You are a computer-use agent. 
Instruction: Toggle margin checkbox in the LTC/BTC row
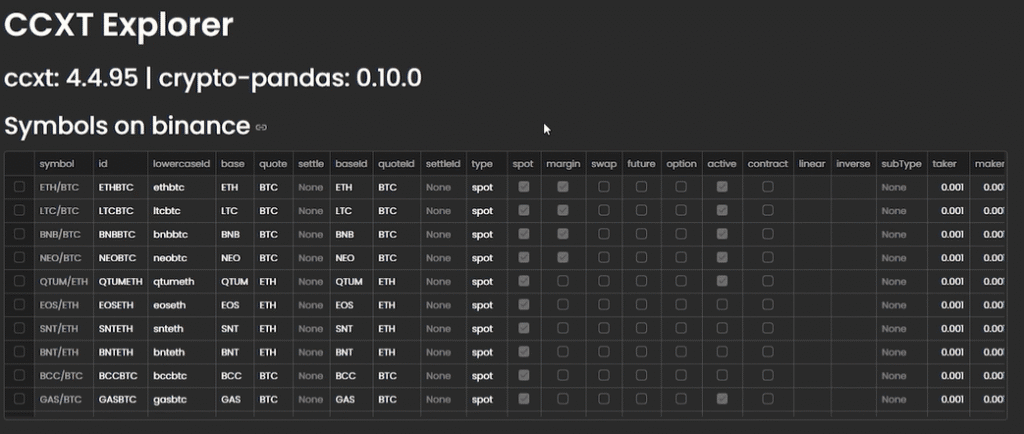(563, 211)
